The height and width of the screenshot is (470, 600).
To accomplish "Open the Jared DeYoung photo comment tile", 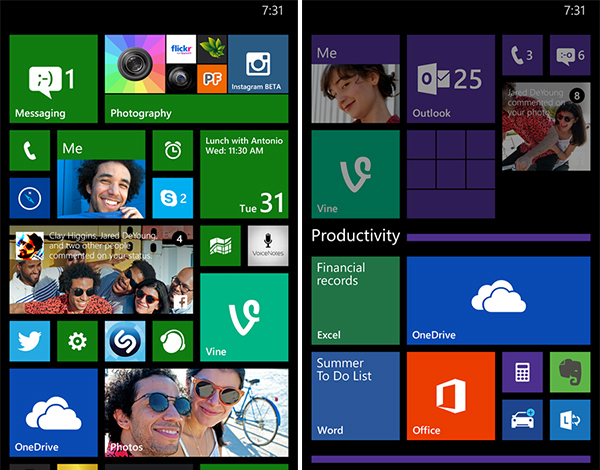I will click(546, 127).
